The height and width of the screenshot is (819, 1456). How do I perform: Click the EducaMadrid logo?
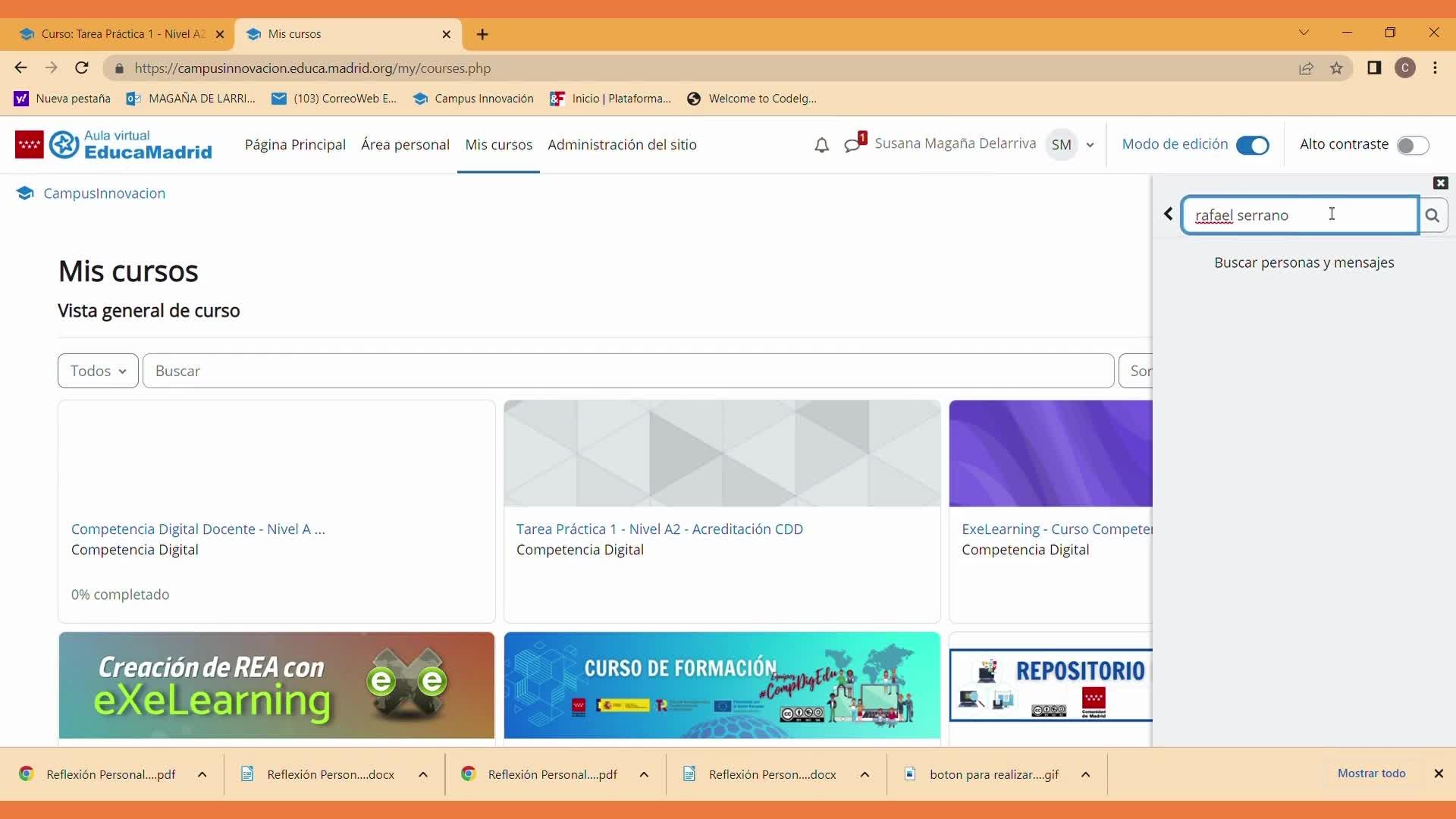pos(114,144)
